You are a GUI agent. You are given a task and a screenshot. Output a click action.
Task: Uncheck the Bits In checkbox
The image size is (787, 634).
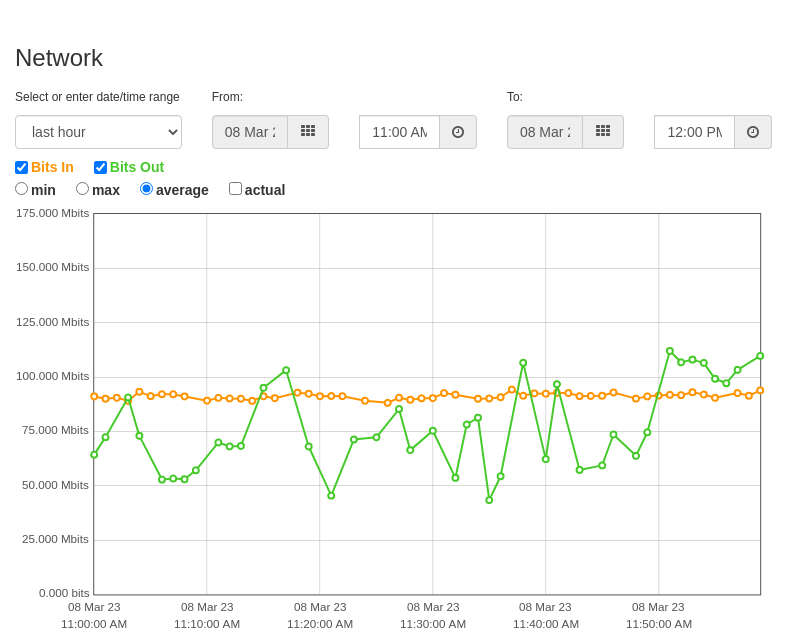22,168
